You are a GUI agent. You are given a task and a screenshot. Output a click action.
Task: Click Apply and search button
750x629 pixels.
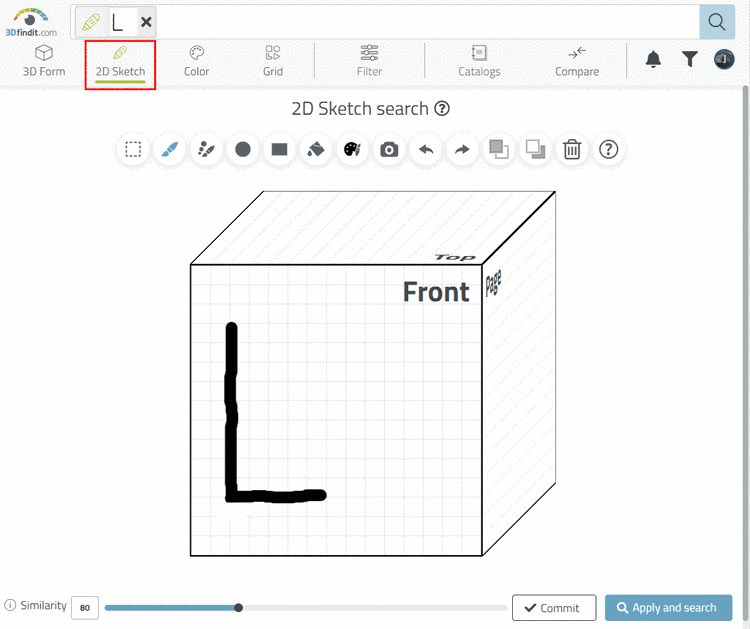[668, 607]
